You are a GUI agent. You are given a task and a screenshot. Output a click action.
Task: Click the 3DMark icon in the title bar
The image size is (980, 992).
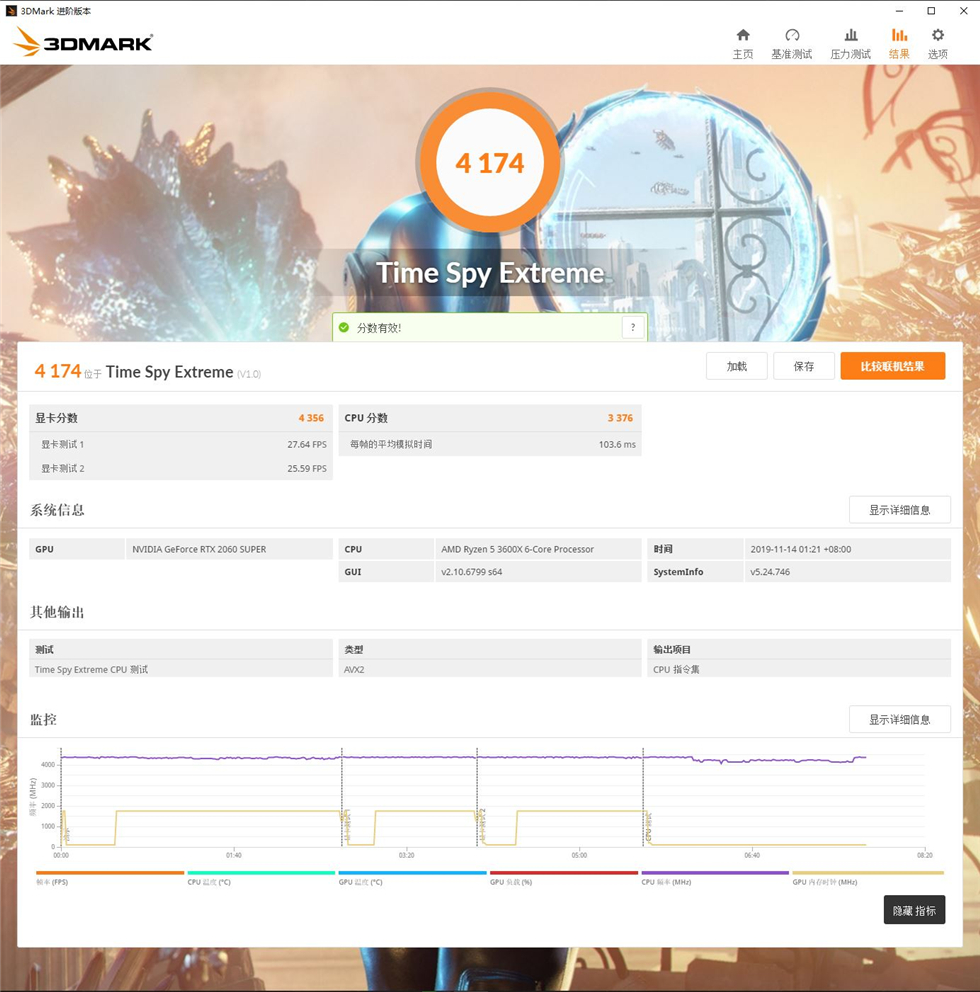[10, 11]
